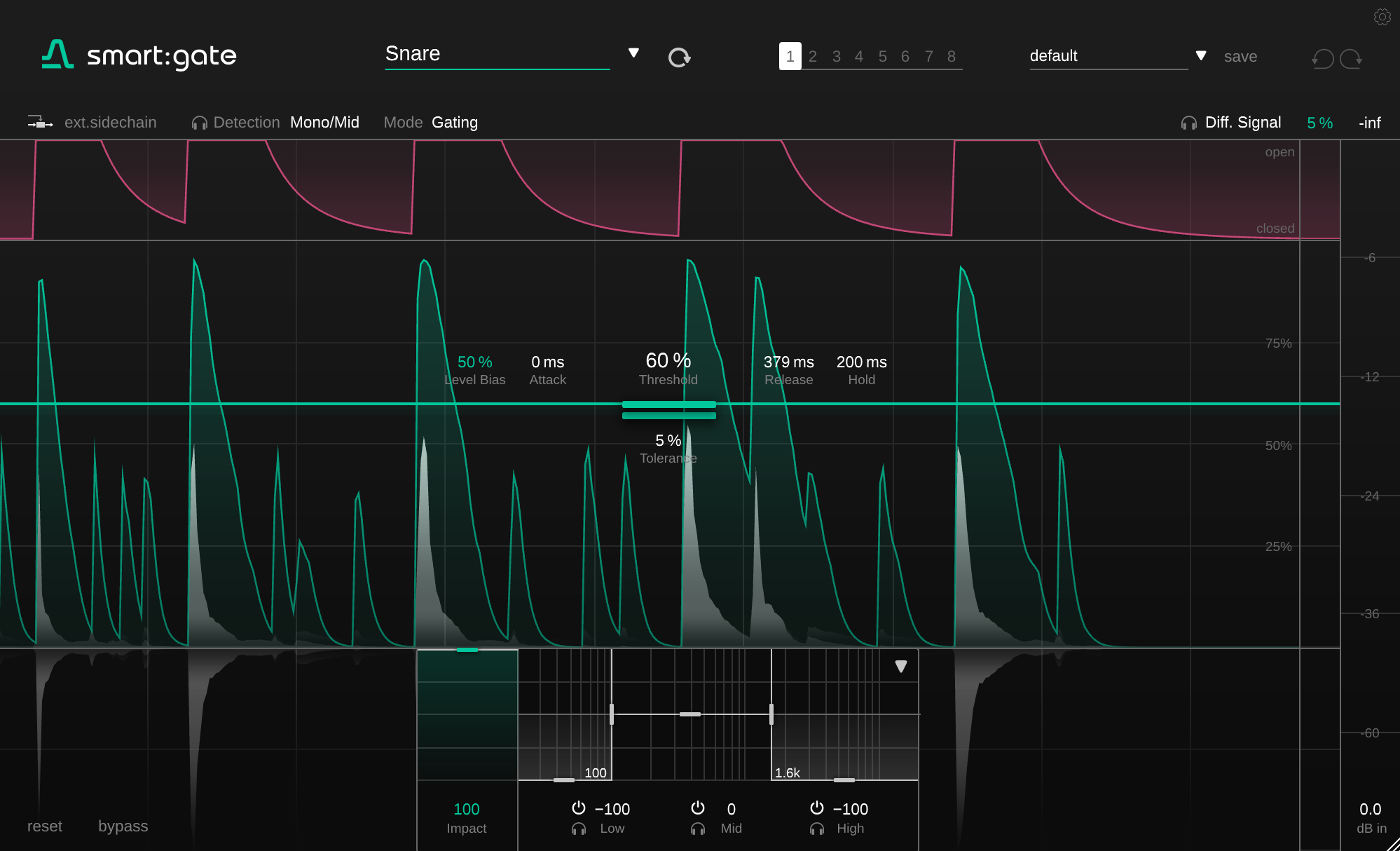The width and height of the screenshot is (1400, 851).
Task: Expand the default preset dropdown
Action: (x=1200, y=56)
